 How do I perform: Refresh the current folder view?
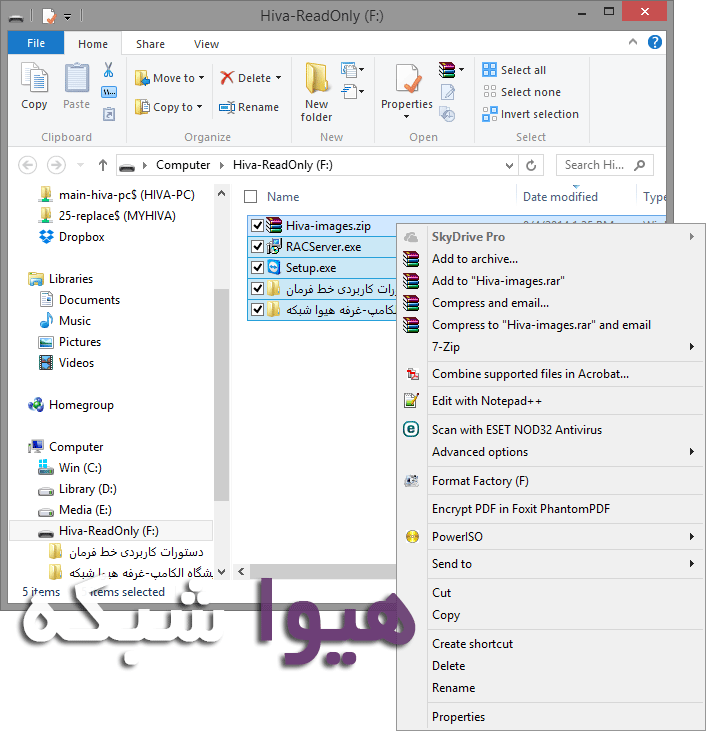pyautogui.click(x=531, y=165)
